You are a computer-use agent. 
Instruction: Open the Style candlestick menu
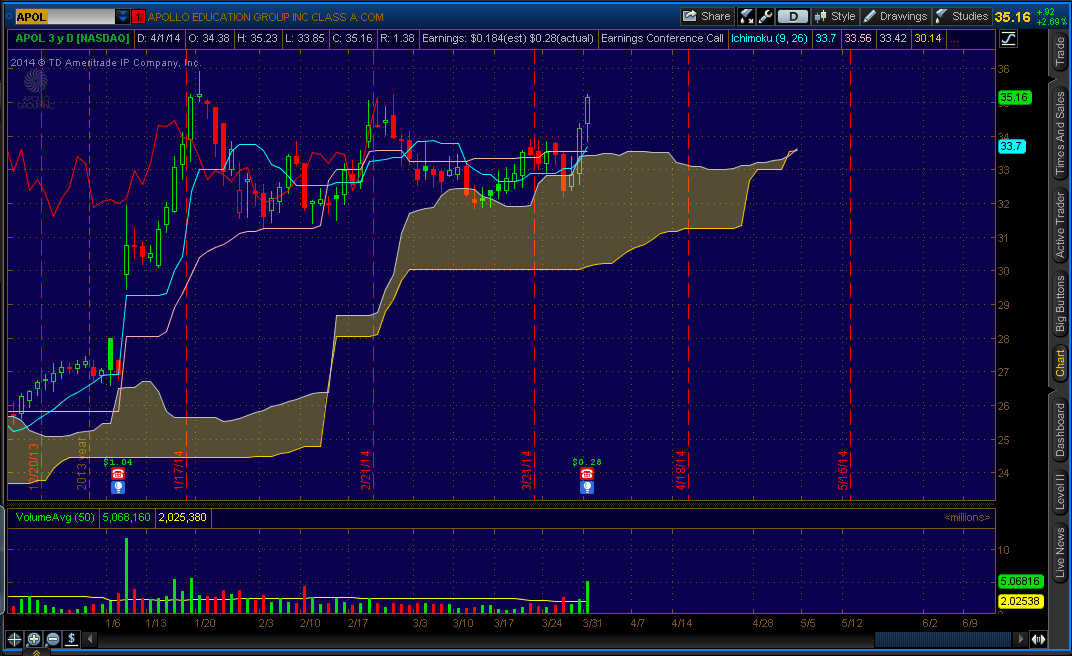pyautogui.click(x=835, y=16)
